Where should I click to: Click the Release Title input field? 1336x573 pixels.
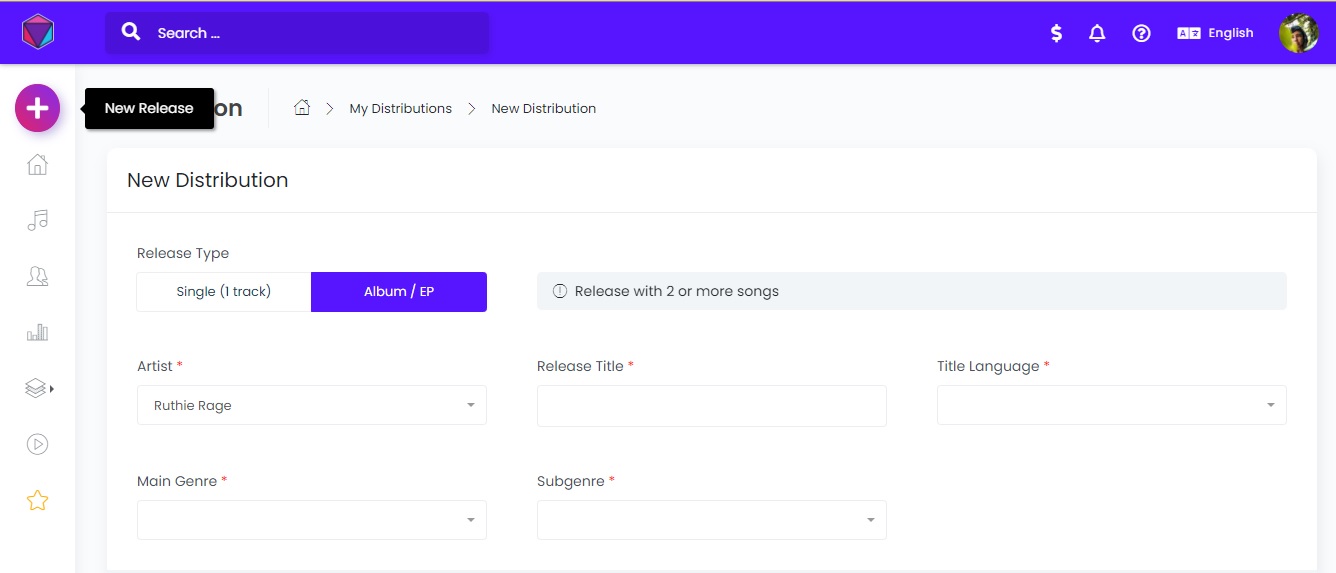tap(712, 405)
